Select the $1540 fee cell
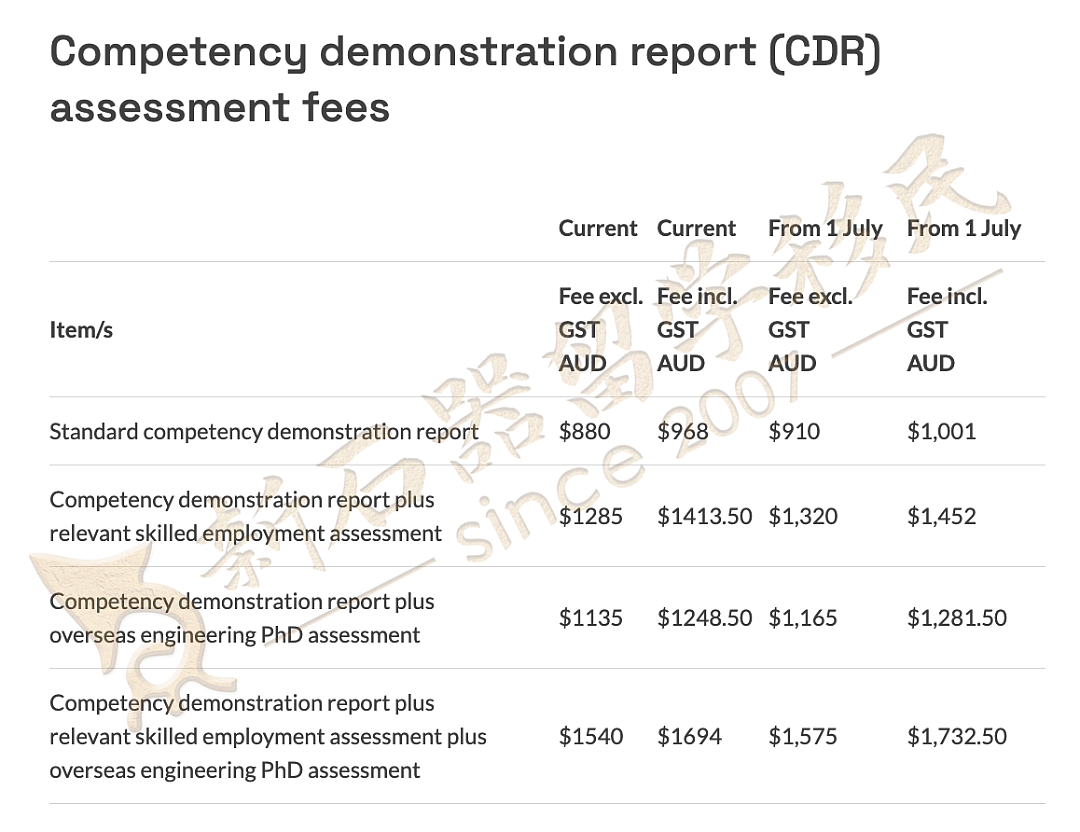Viewport: 1080px width, 832px height. (x=591, y=736)
